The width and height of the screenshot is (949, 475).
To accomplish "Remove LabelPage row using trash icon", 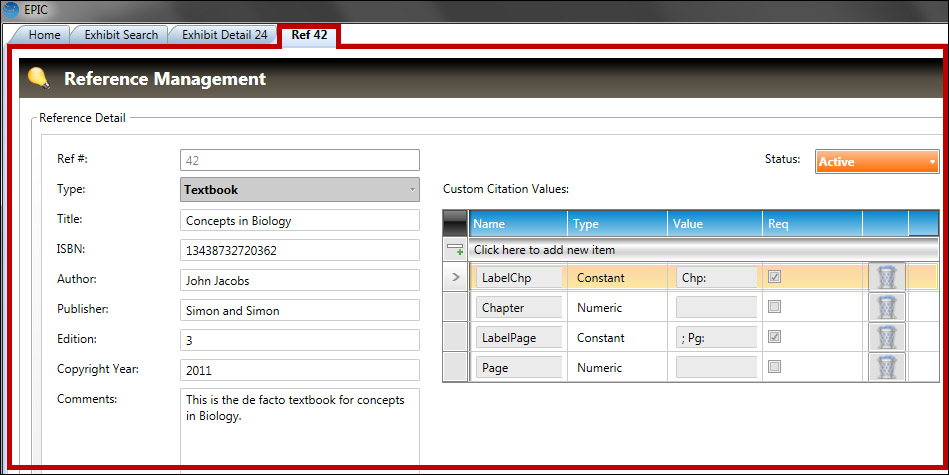I will (886, 337).
